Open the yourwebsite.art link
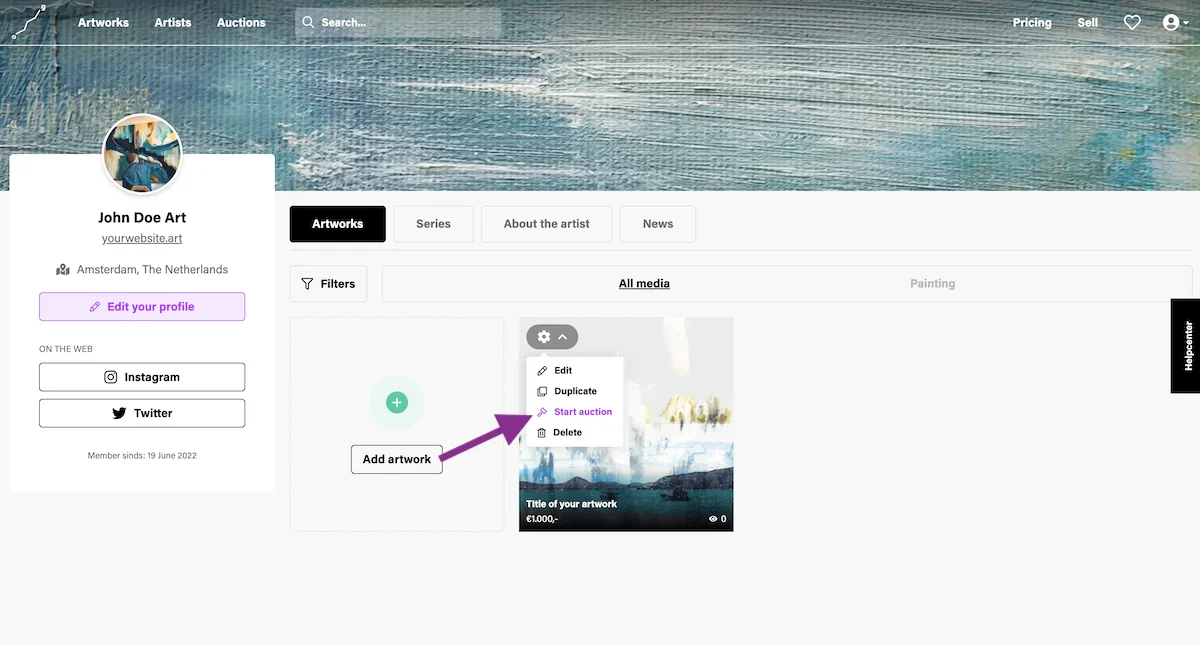Viewport: 1200px width, 645px height. pyautogui.click(x=141, y=238)
